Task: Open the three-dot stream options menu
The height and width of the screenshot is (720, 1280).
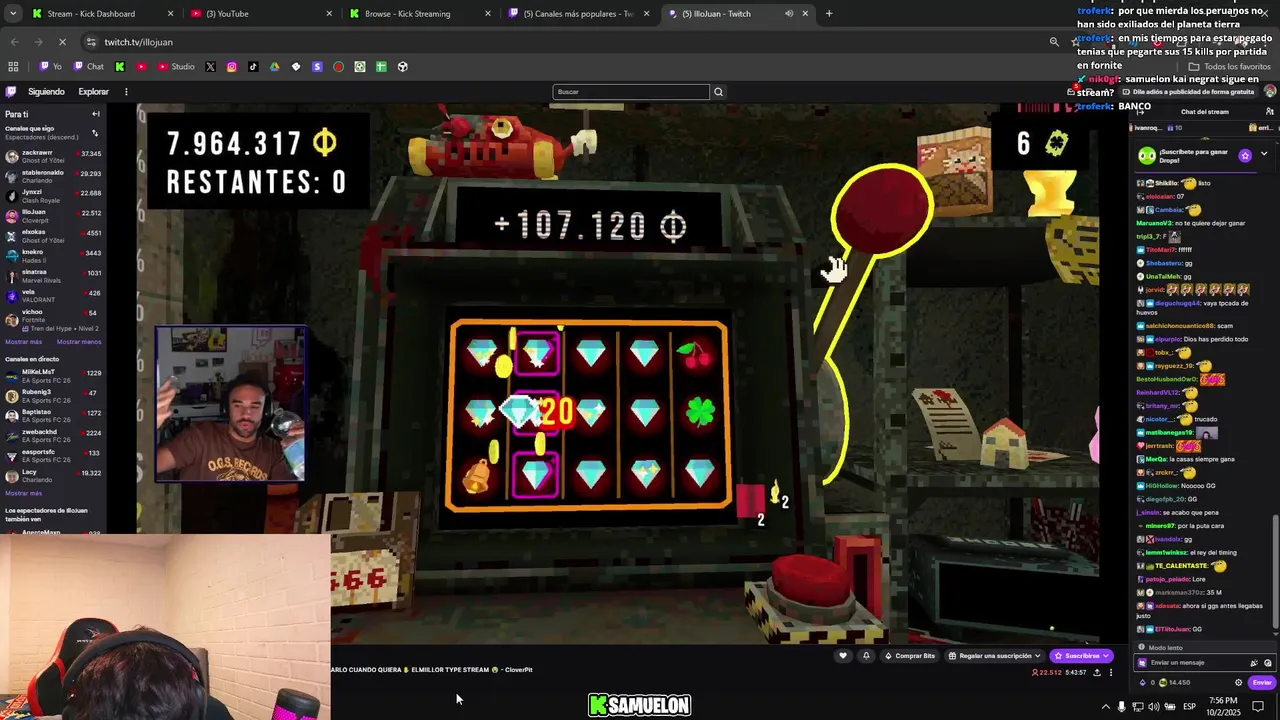Action: coord(1111,672)
